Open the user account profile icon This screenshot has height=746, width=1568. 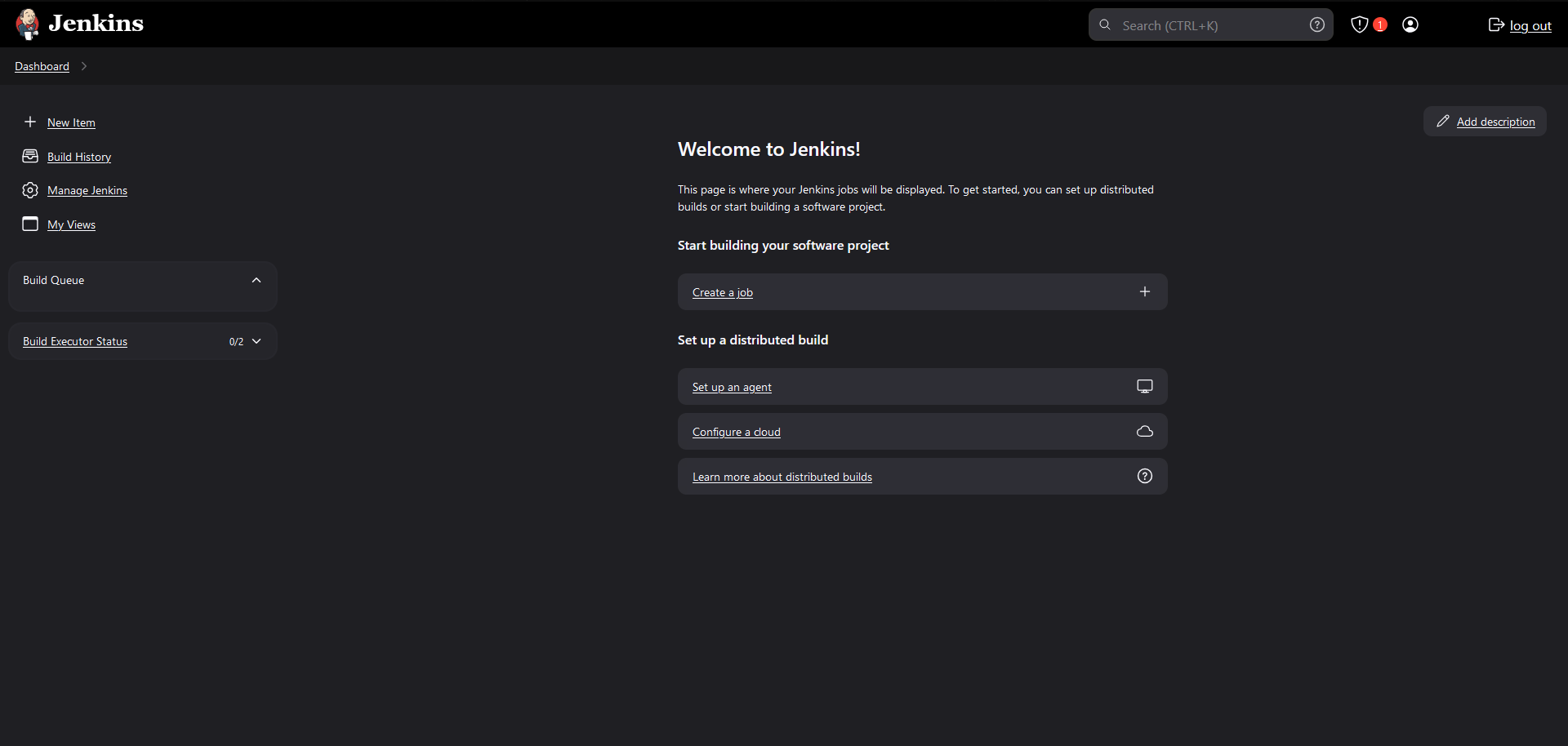tap(1410, 24)
